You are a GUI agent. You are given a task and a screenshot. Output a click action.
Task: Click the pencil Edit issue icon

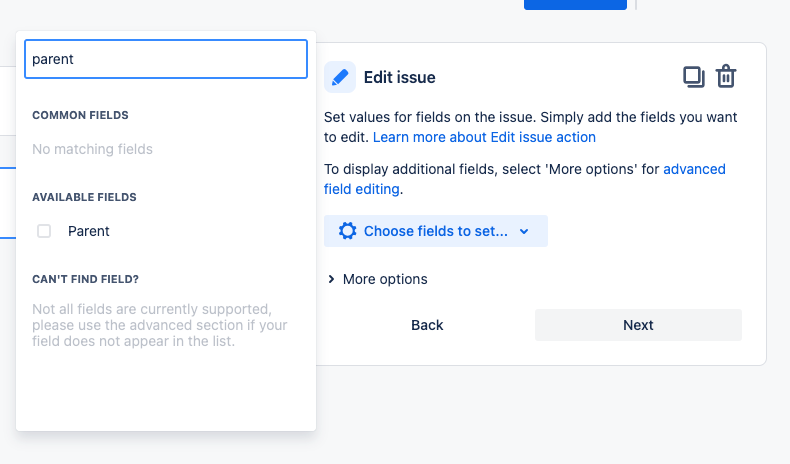point(340,77)
